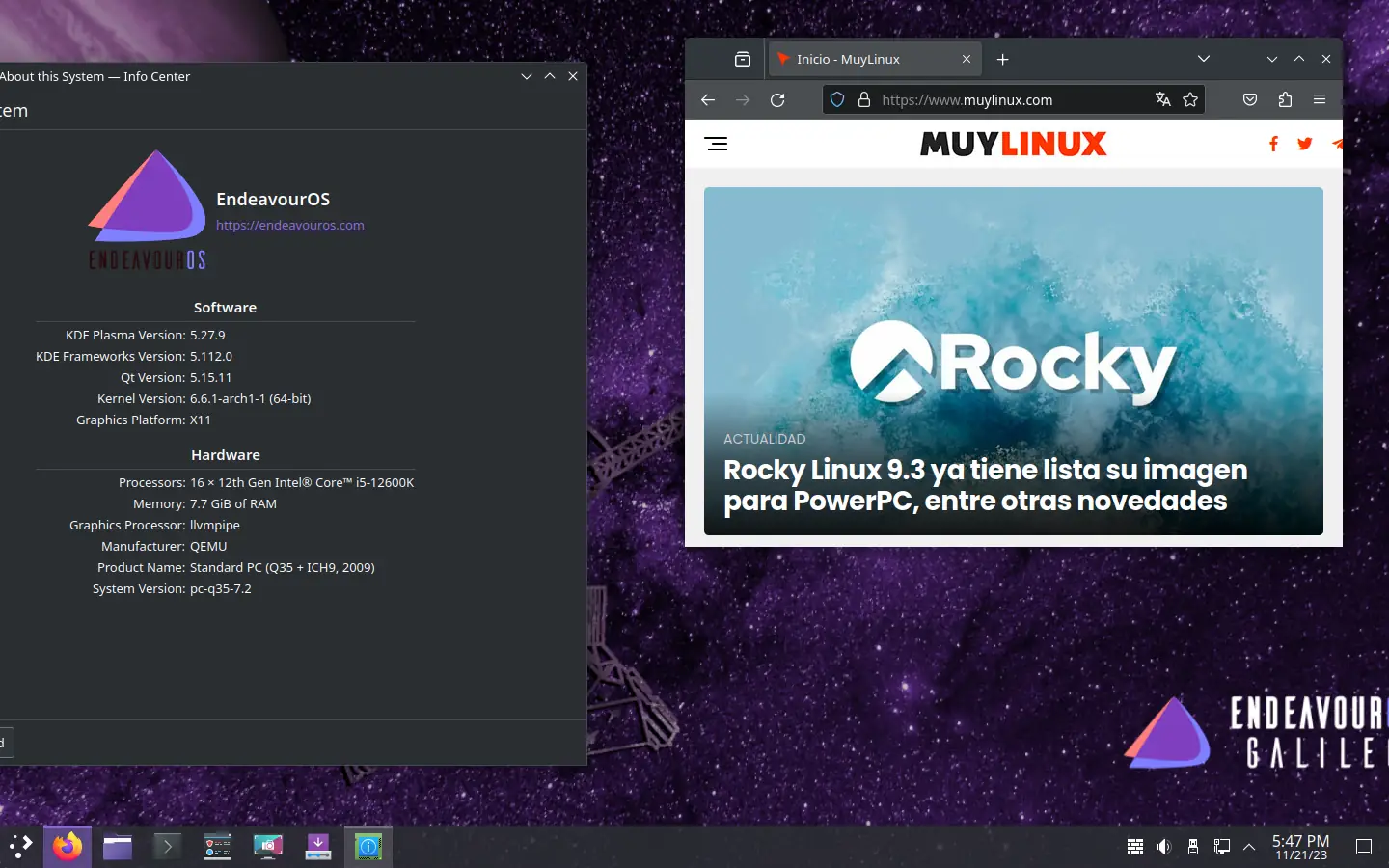Open the firewall tray icon
This screenshot has height=868, width=1389.
[1135, 847]
